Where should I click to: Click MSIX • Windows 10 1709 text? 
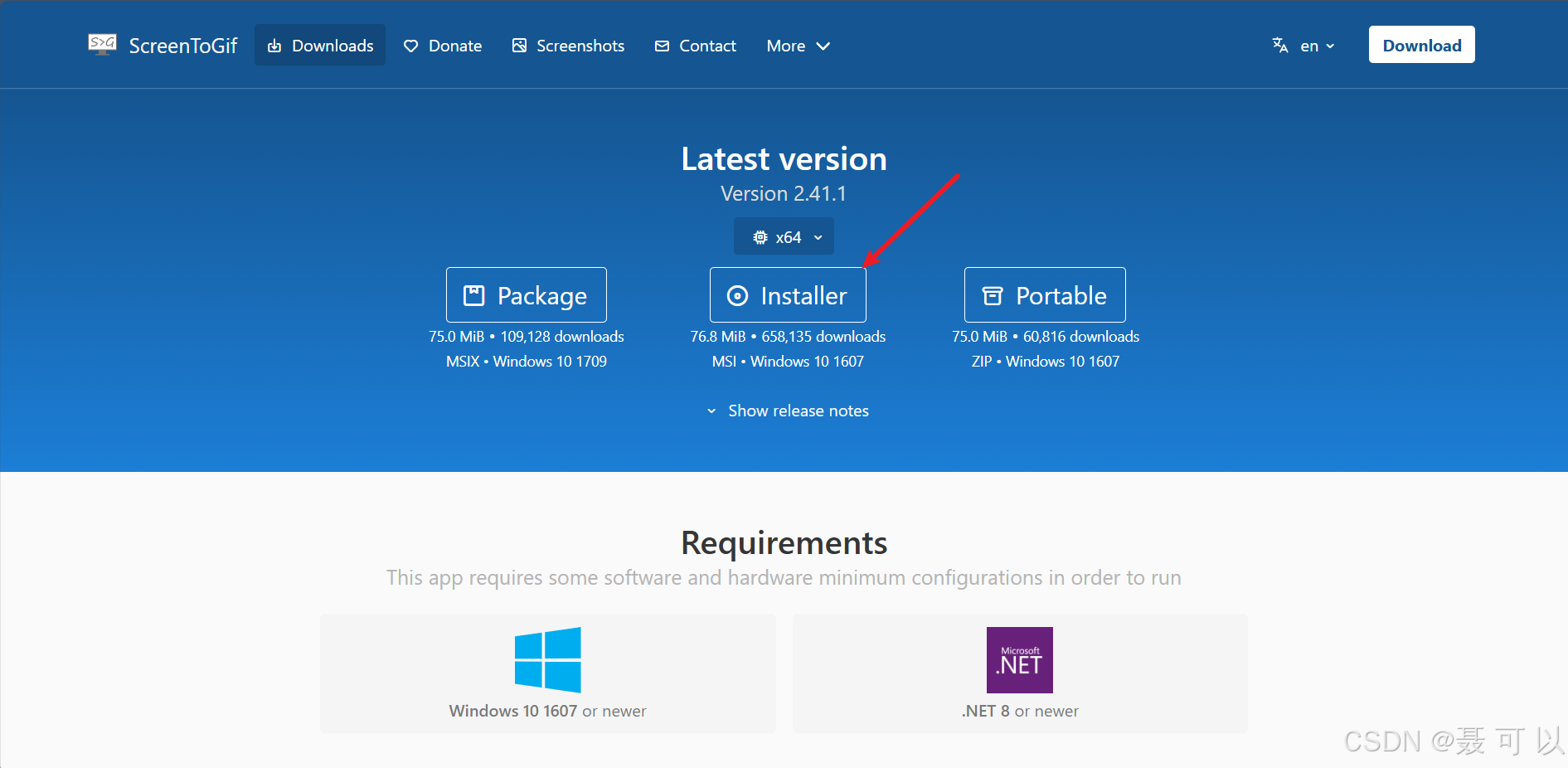tap(527, 362)
